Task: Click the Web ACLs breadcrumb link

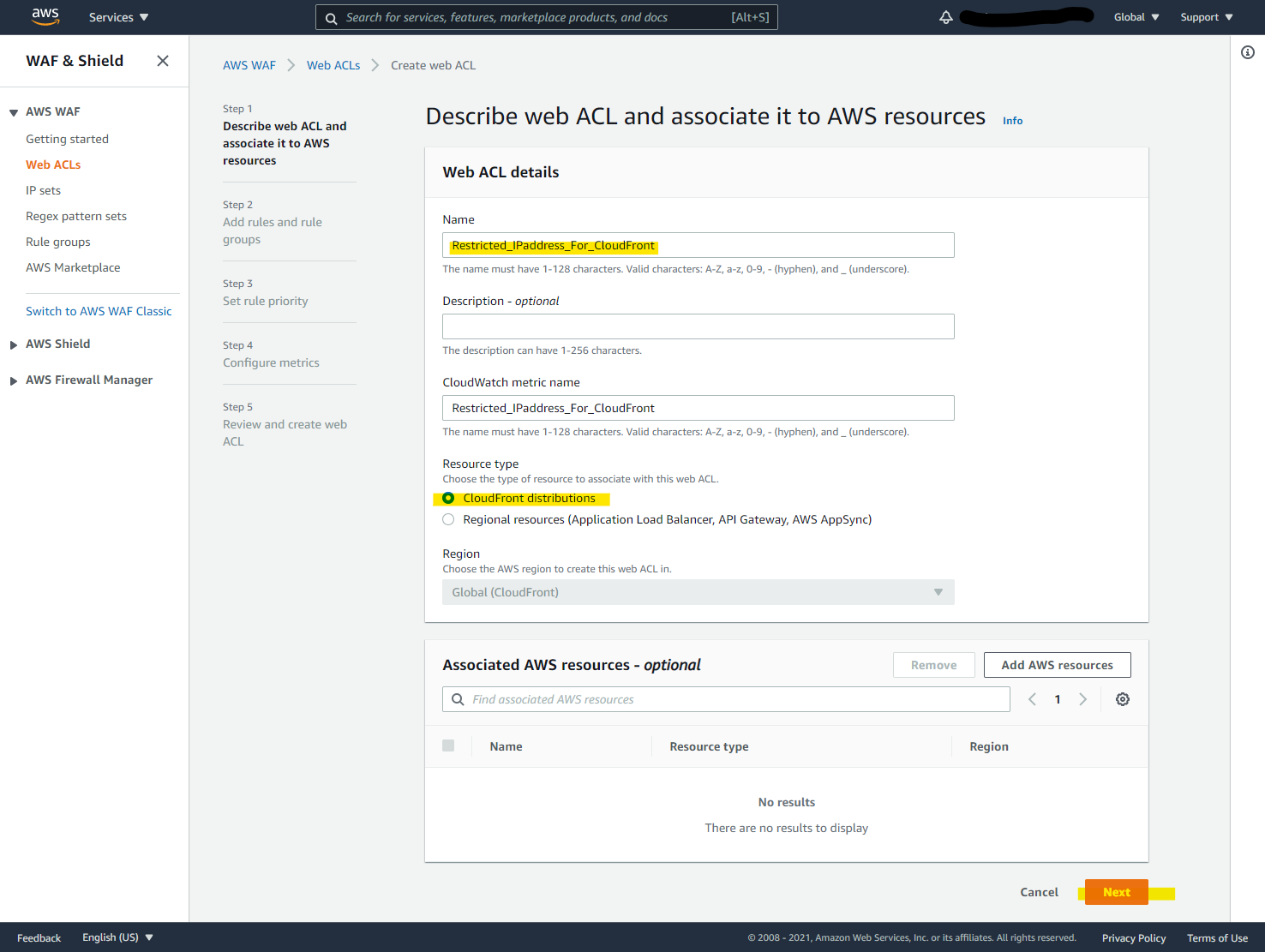Action: coord(333,65)
